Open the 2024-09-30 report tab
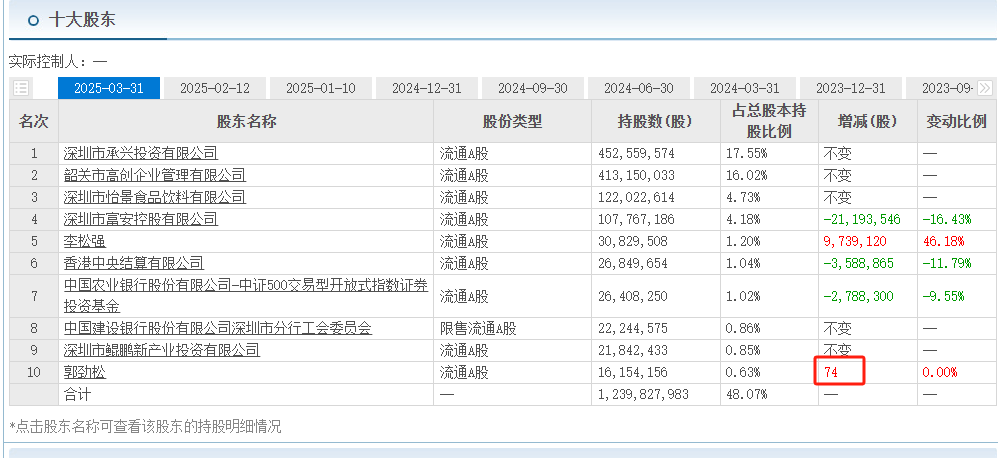Screen dimensions: 998x458 point(533,88)
